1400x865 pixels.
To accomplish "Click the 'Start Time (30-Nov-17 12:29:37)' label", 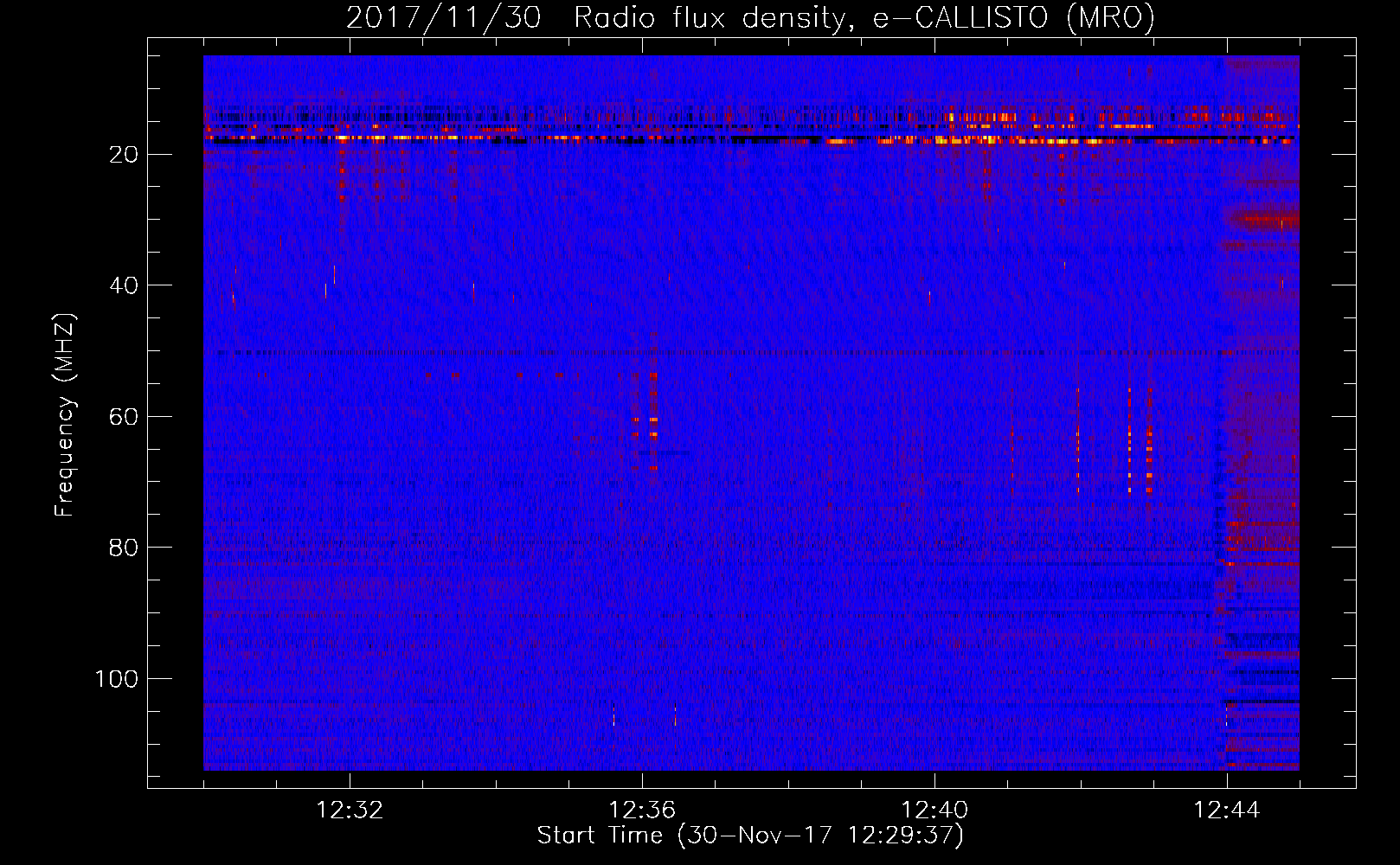I will tap(750, 835).
